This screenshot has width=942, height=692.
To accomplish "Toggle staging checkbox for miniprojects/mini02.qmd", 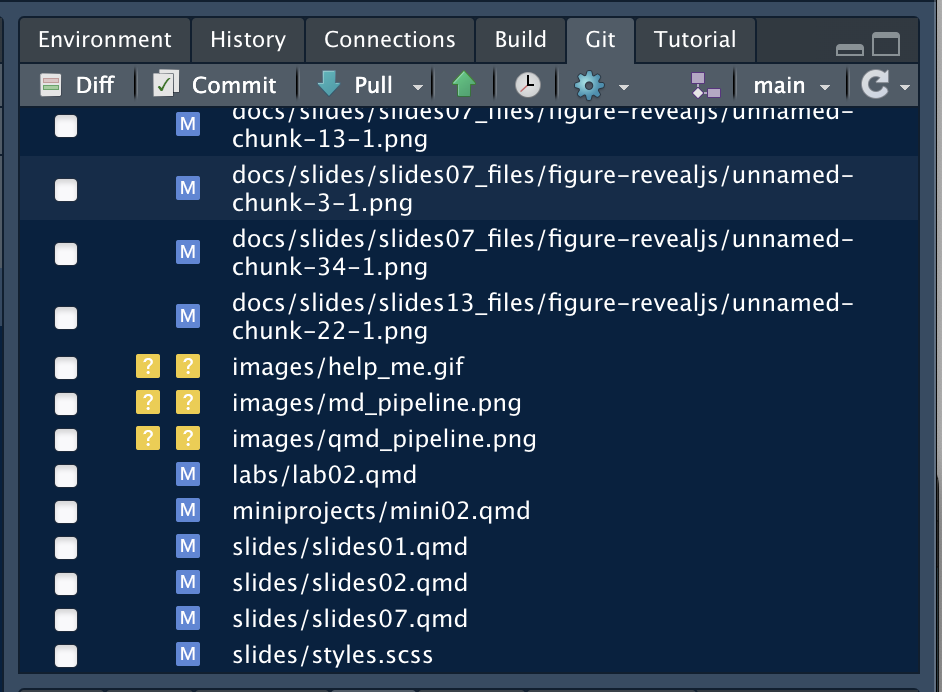I will [x=66, y=512].
